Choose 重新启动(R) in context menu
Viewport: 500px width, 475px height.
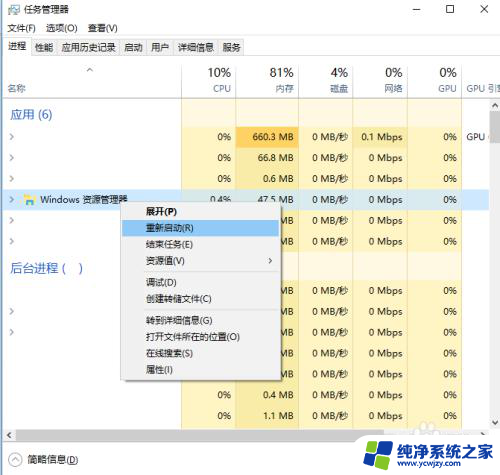click(200, 228)
